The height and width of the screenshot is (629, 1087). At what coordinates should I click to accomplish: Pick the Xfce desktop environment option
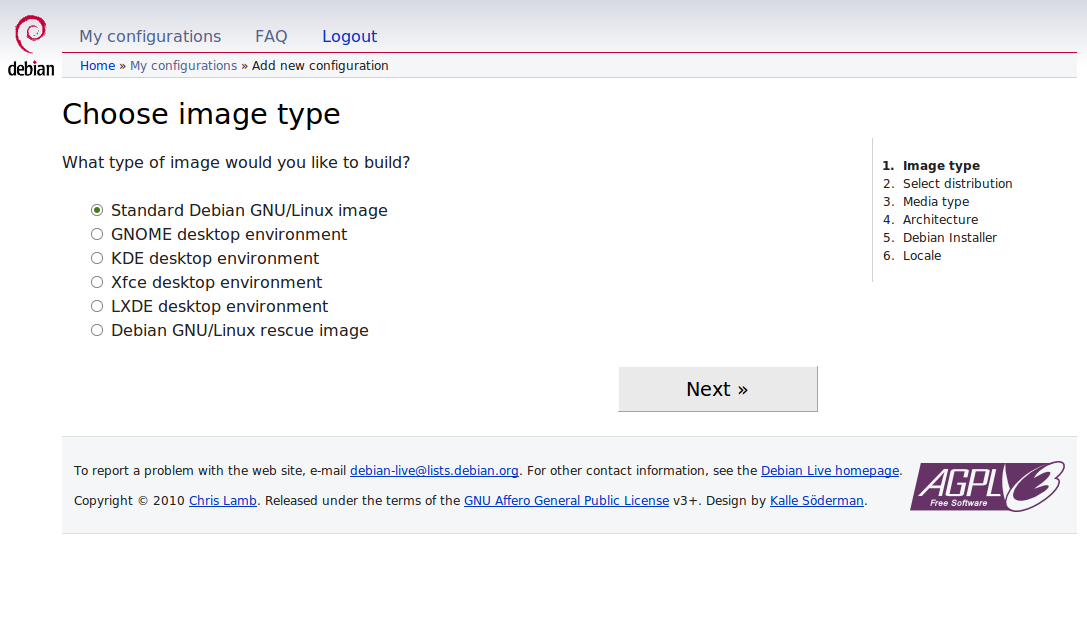(x=97, y=282)
